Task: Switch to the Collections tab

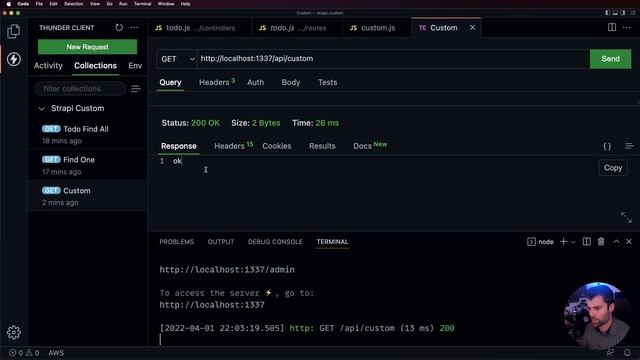Action: click(96, 66)
